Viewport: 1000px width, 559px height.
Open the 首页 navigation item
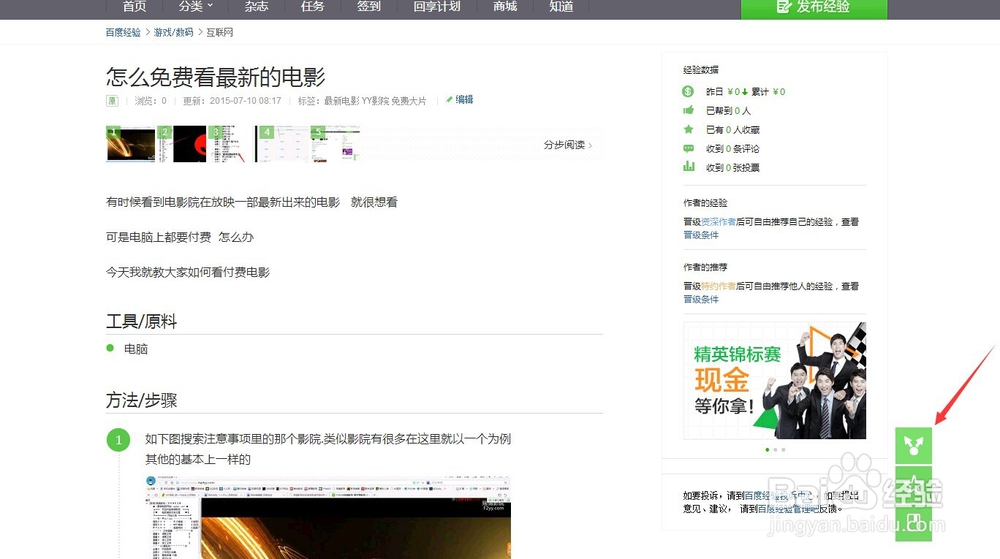tap(134, 6)
